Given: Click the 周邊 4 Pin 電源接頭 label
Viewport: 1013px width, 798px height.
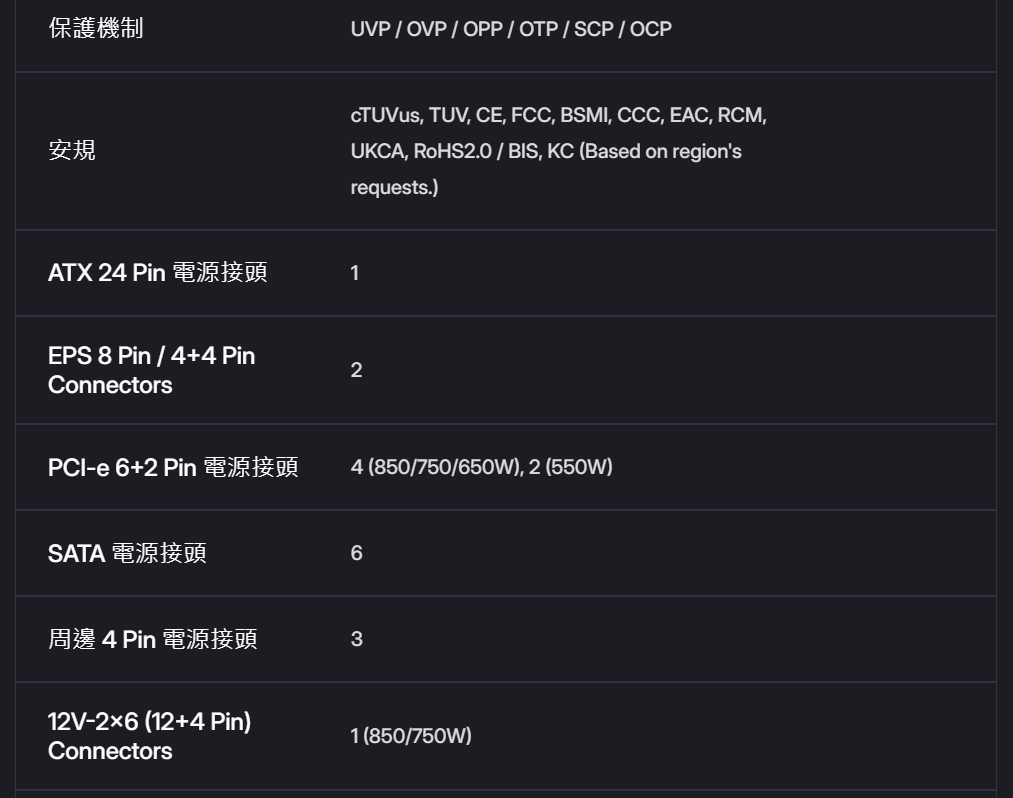Looking at the screenshot, I should tap(152, 639).
